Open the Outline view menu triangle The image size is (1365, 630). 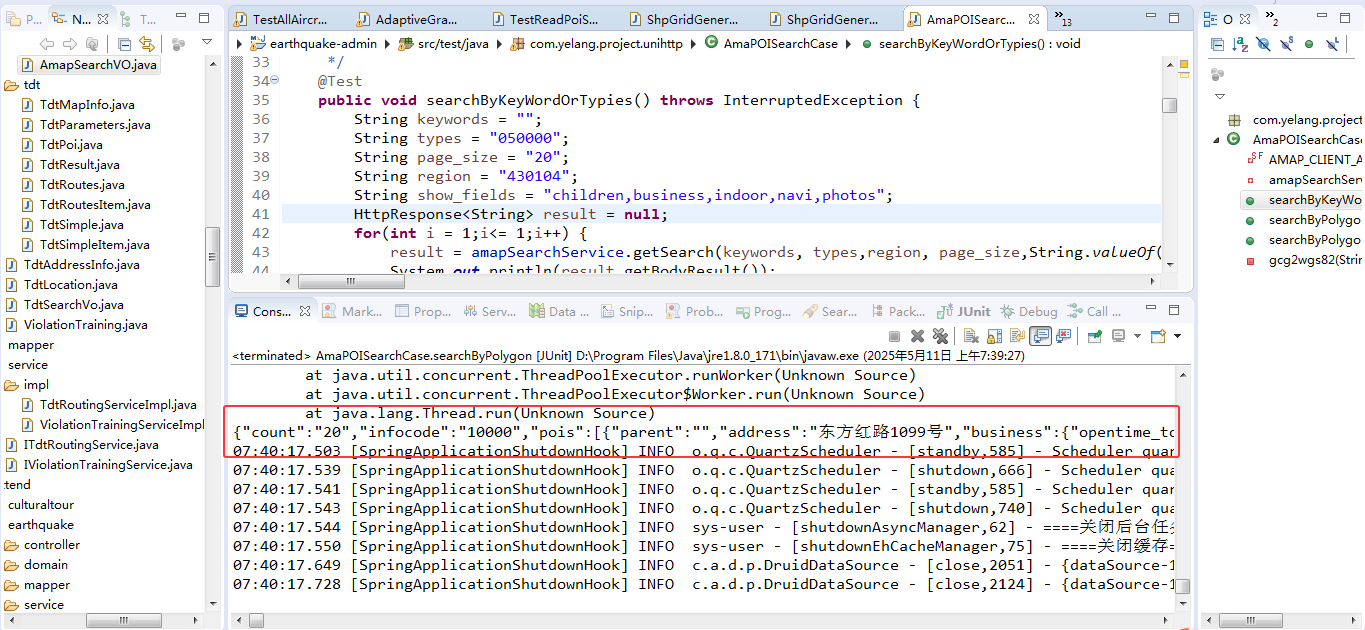[x=1220, y=96]
